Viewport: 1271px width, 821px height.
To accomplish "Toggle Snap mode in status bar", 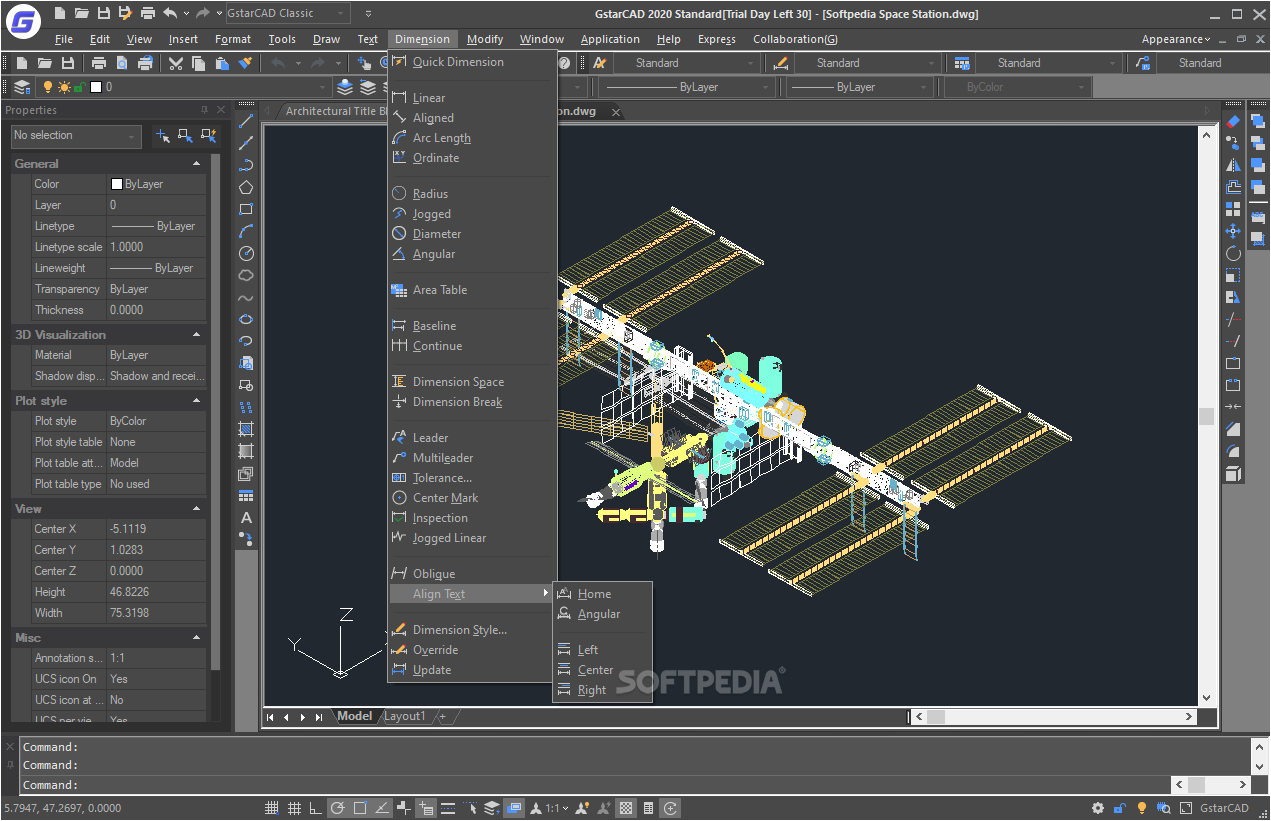I will point(272,808).
